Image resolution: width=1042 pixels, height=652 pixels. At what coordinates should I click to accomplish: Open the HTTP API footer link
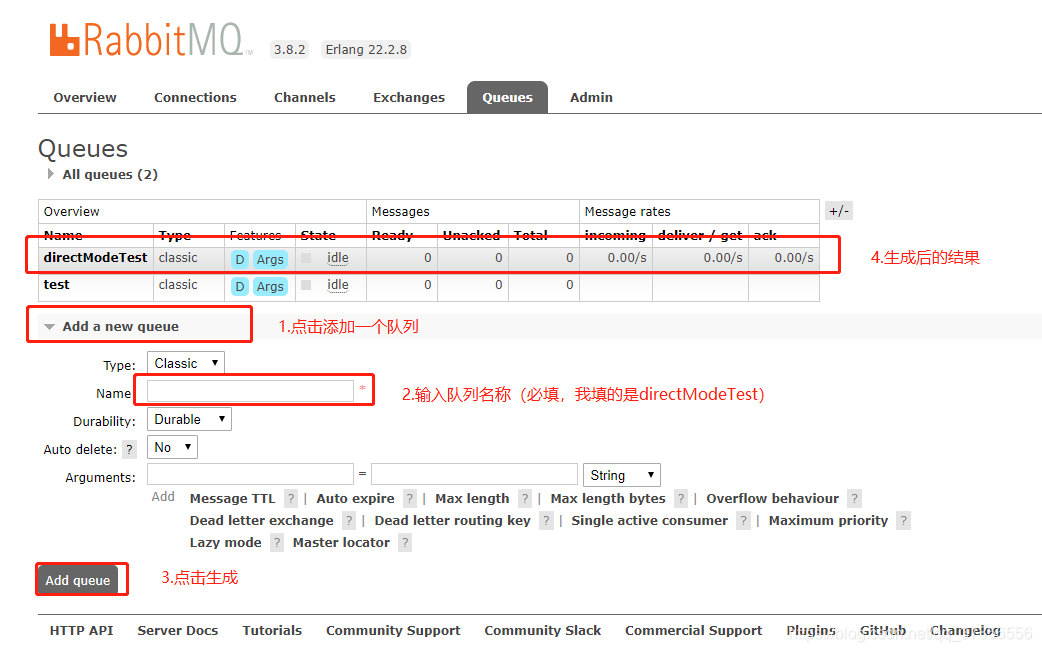pyautogui.click(x=82, y=631)
